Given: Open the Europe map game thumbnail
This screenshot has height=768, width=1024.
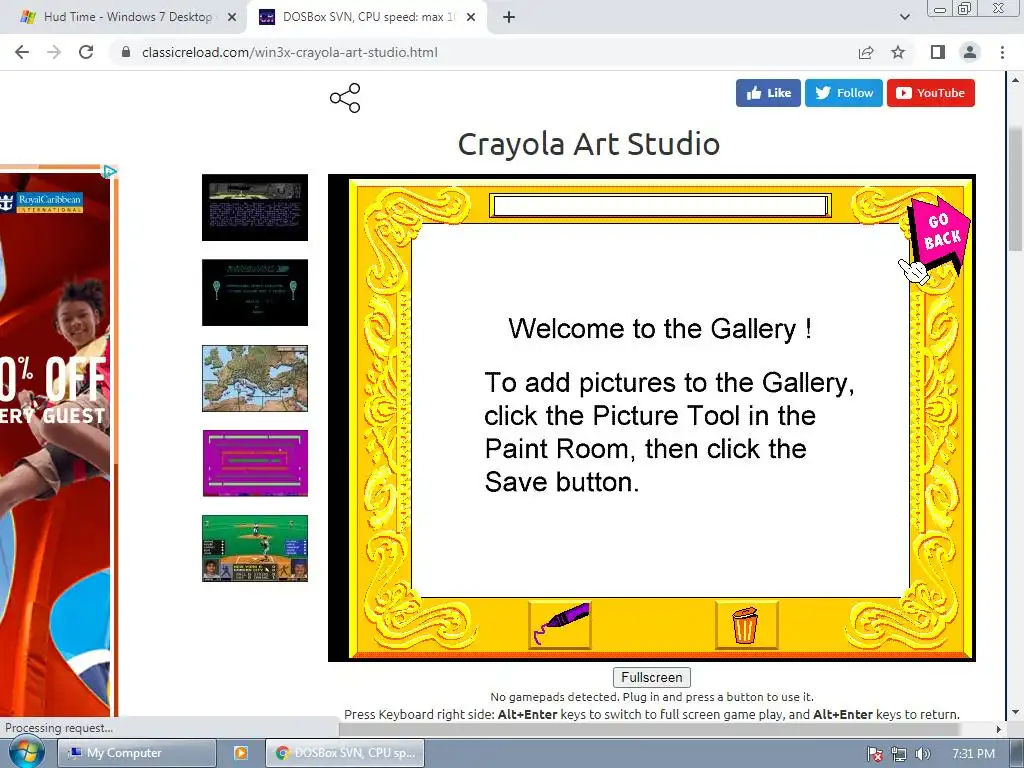Looking at the screenshot, I should (x=255, y=379).
